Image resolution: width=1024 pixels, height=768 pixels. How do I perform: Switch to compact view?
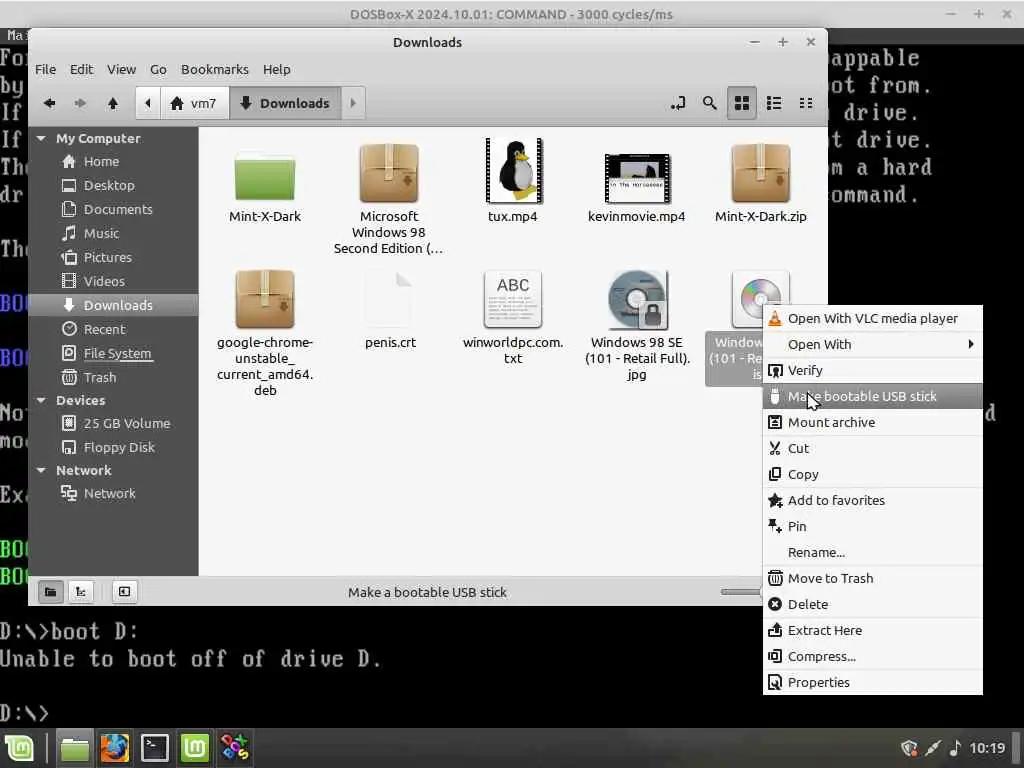(806, 103)
